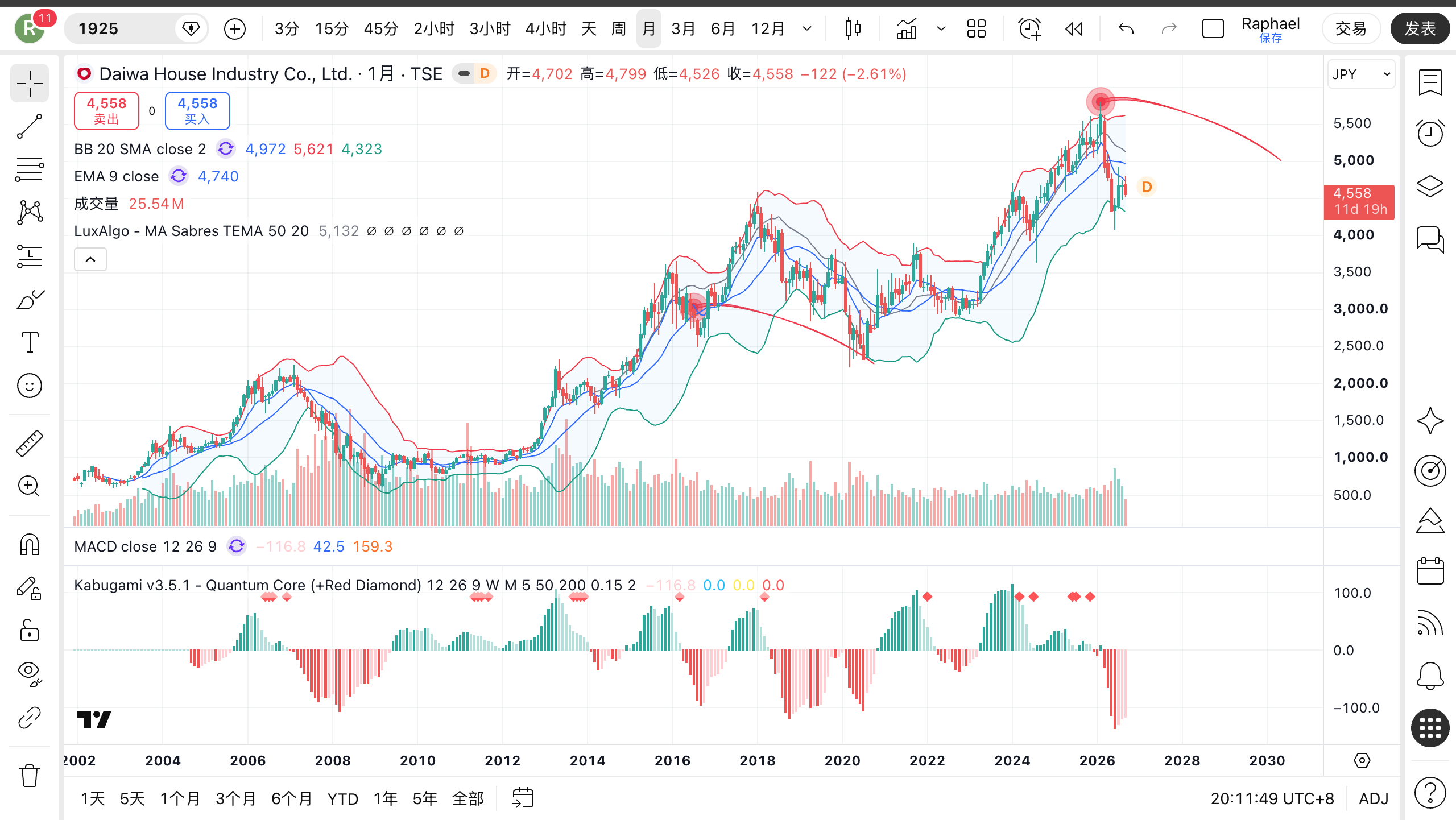Delete drawings with the trash icon
The height and width of the screenshot is (820, 1456).
[x=30, y=775]
